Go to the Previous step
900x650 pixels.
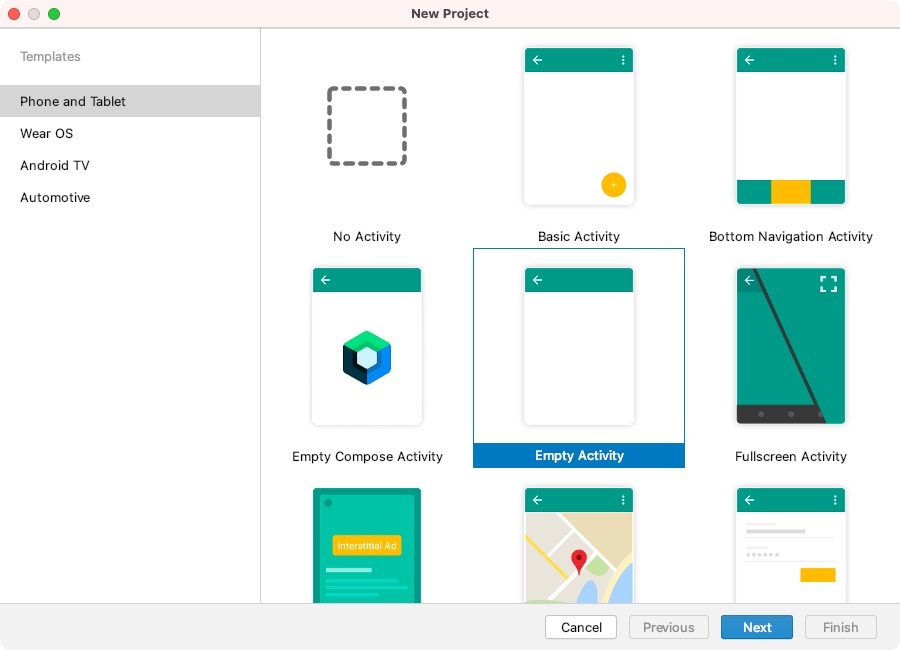tap(669, 627)
